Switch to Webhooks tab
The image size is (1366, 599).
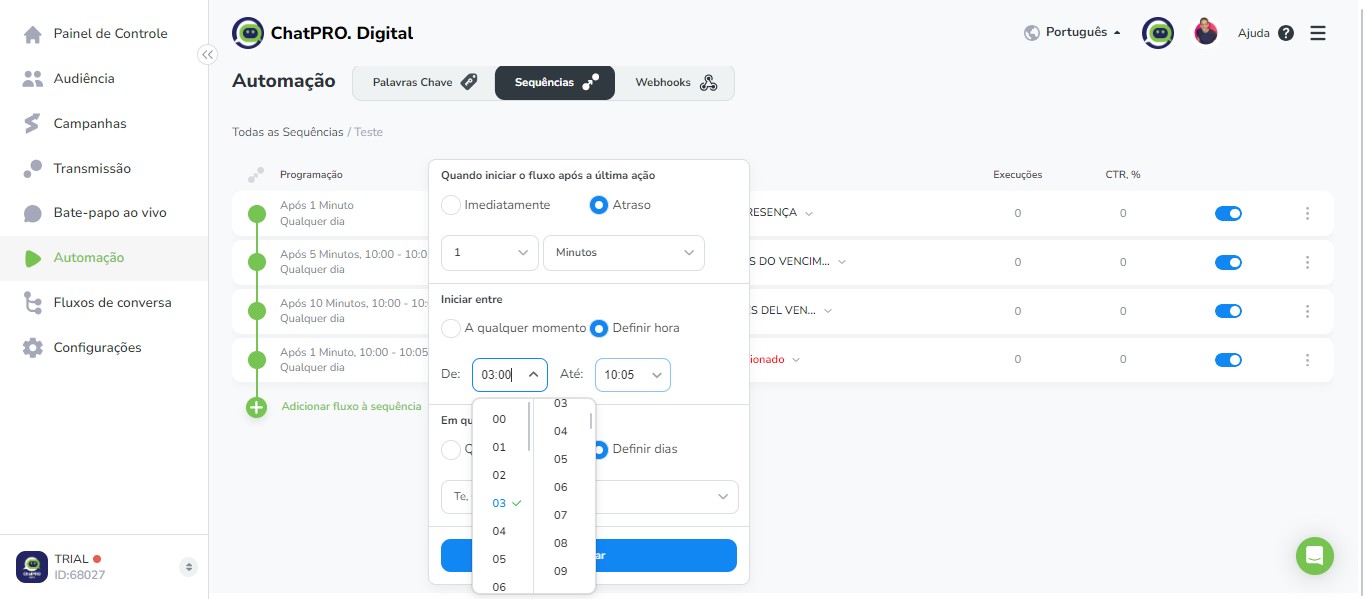click(x=675, y=83)
